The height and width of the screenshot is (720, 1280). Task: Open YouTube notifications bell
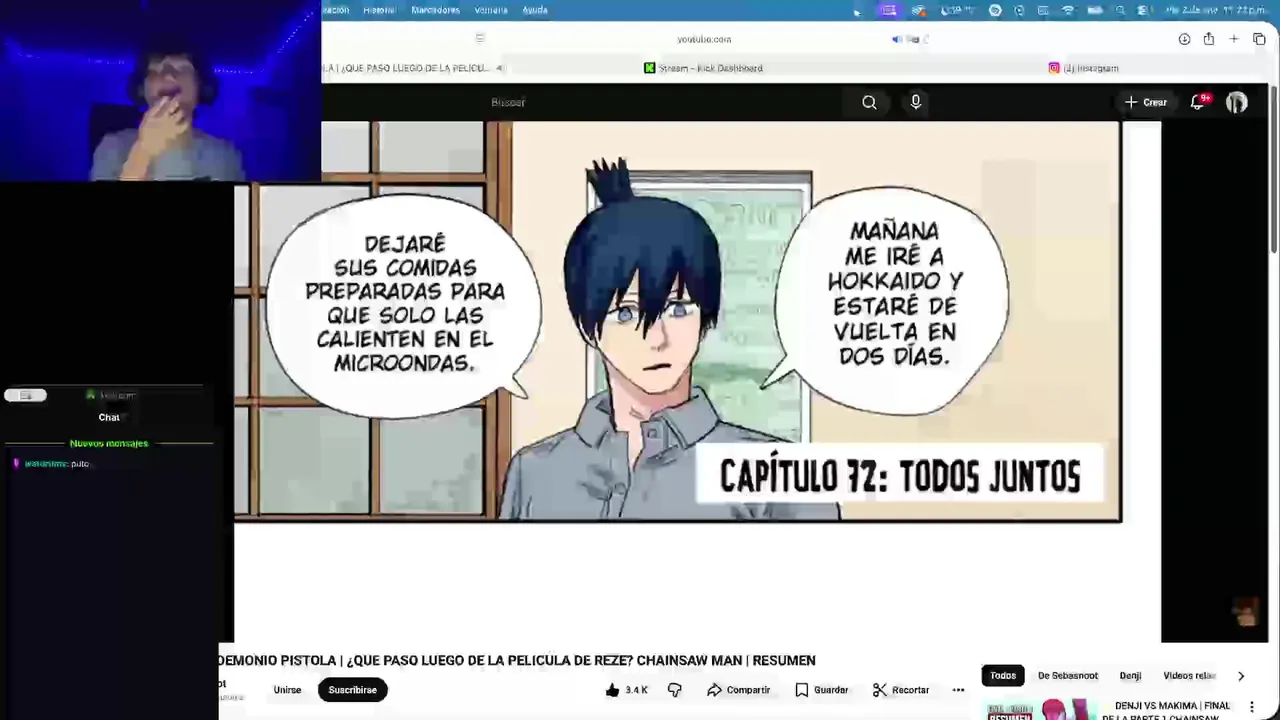[1198, 102]
